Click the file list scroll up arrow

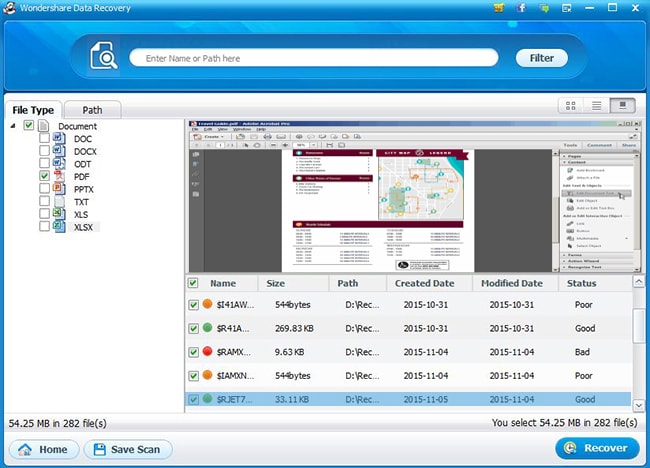[639, 282]
